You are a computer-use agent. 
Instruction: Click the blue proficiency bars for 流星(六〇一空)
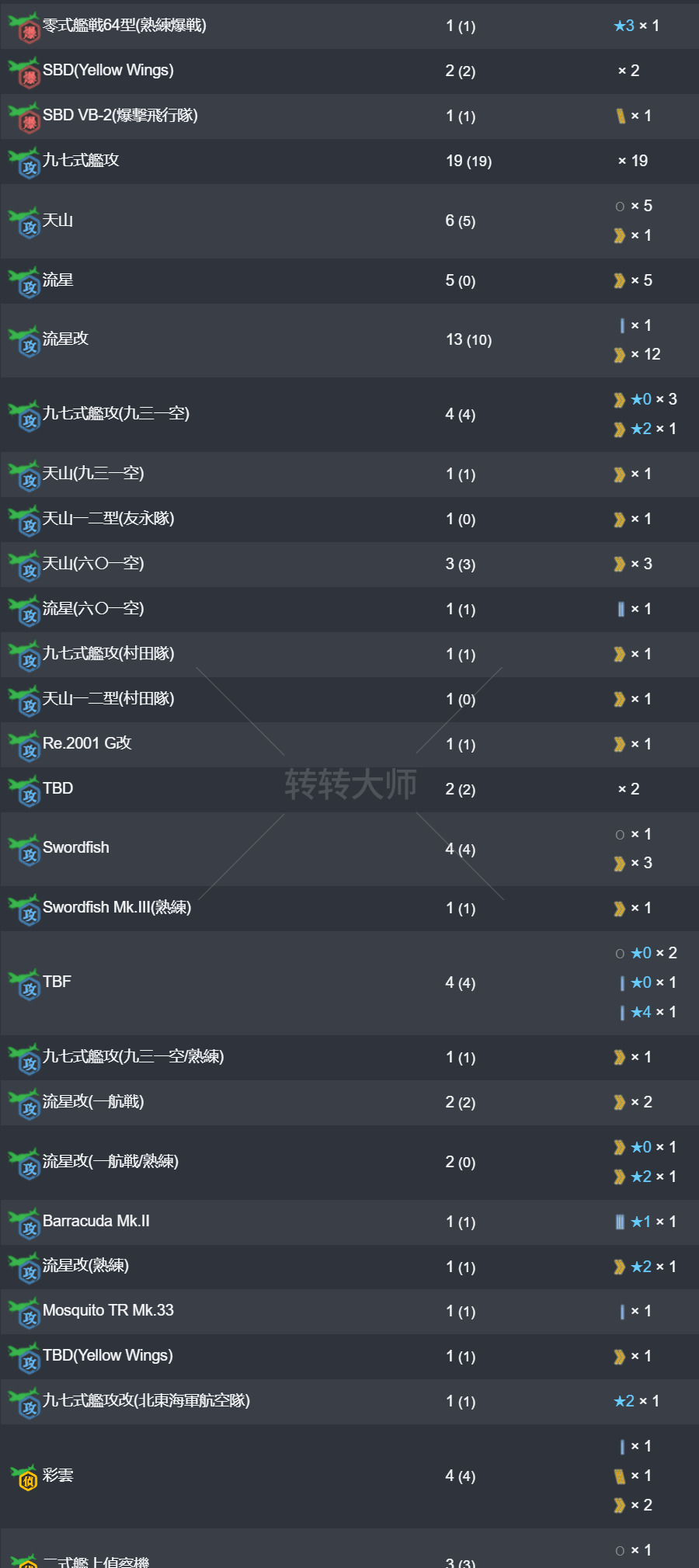(621, 609)
